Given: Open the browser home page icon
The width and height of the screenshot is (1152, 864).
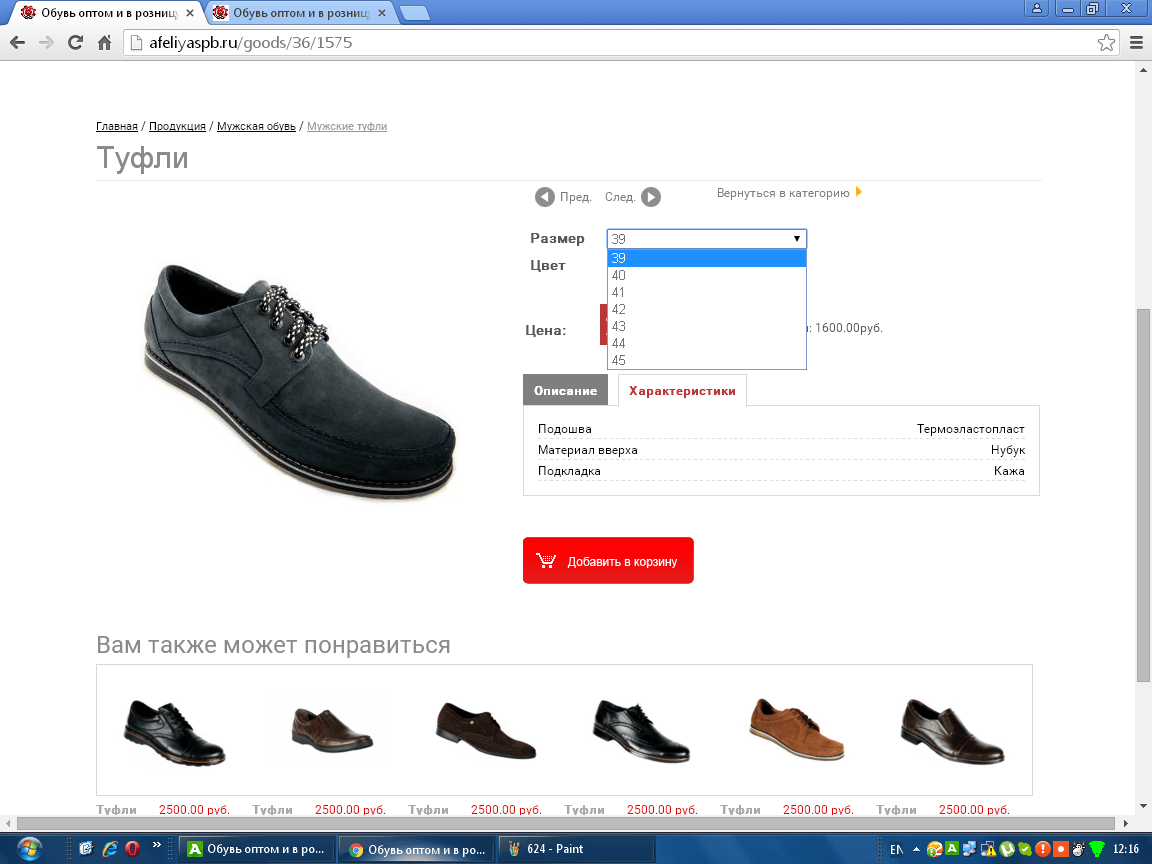Looking at the screenshot, I should click(104, 43).
